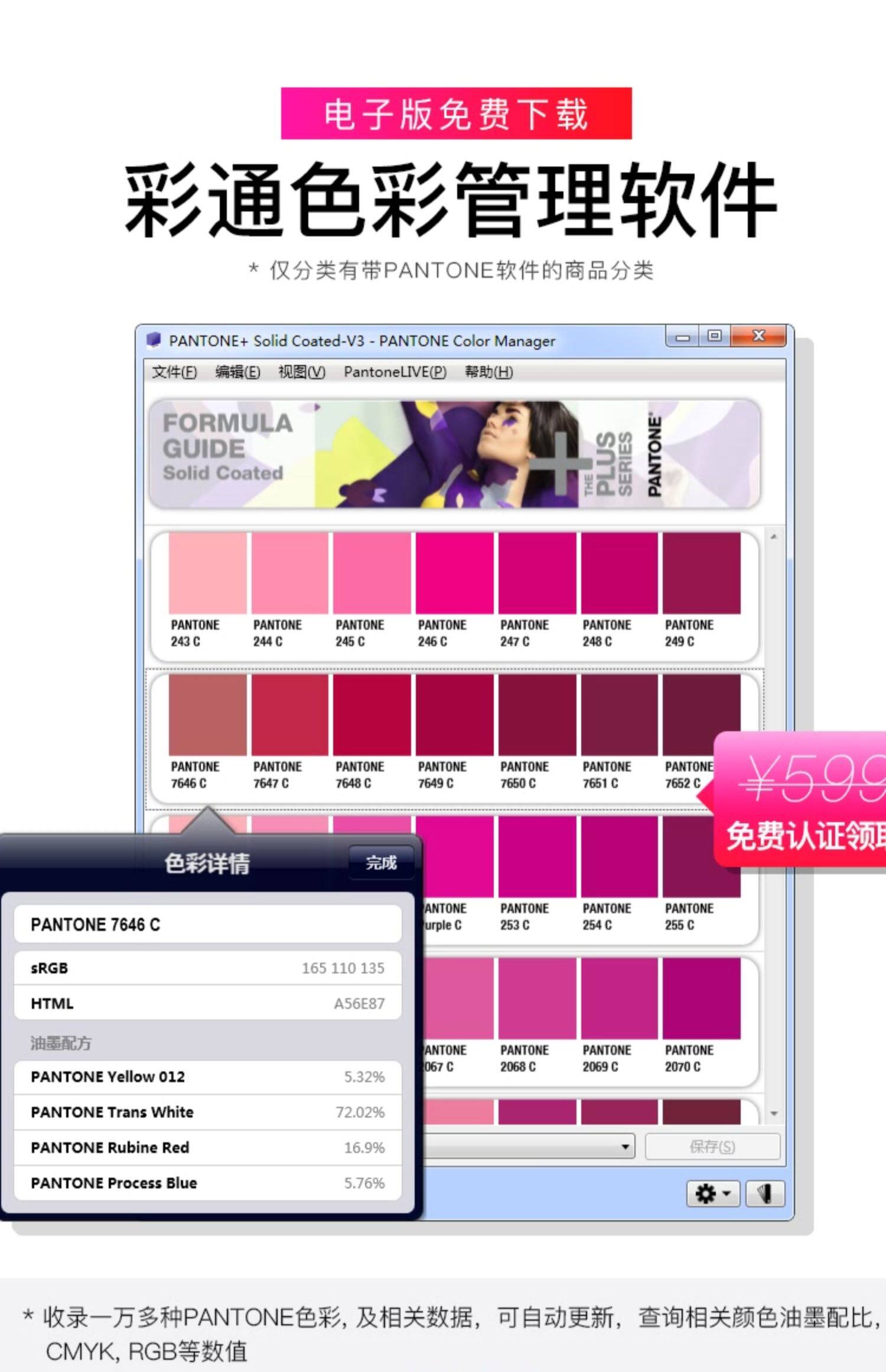Click the 油墨配方 section label
Viewport: 886px width, 1372px height.
pos(61,1043)
